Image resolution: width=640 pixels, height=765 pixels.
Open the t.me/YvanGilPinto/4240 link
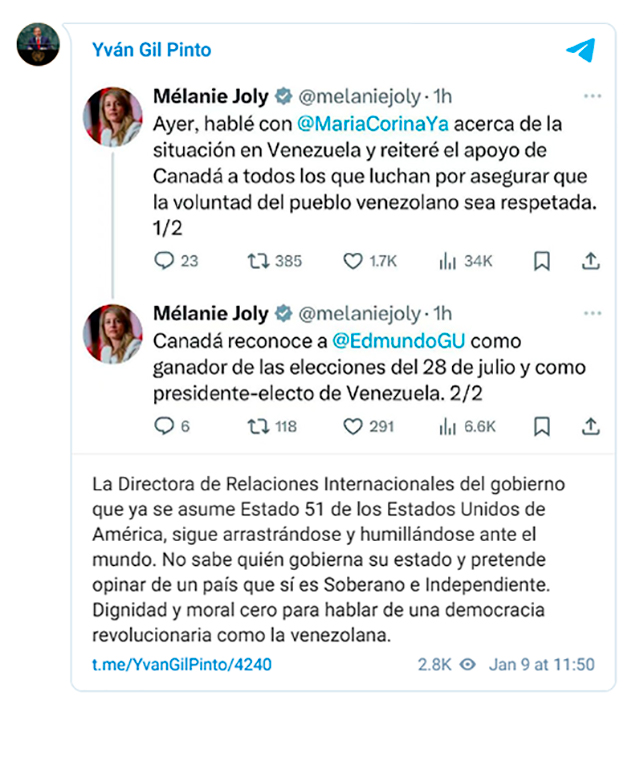click(x=181, y=664)
